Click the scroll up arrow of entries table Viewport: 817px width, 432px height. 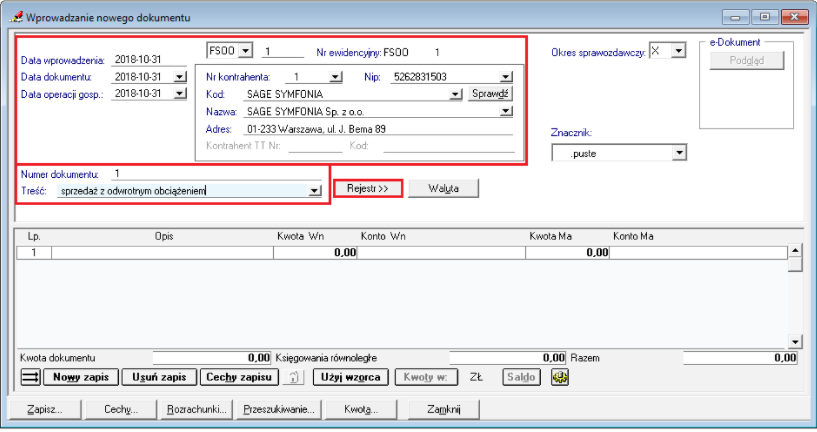(795, 251)
